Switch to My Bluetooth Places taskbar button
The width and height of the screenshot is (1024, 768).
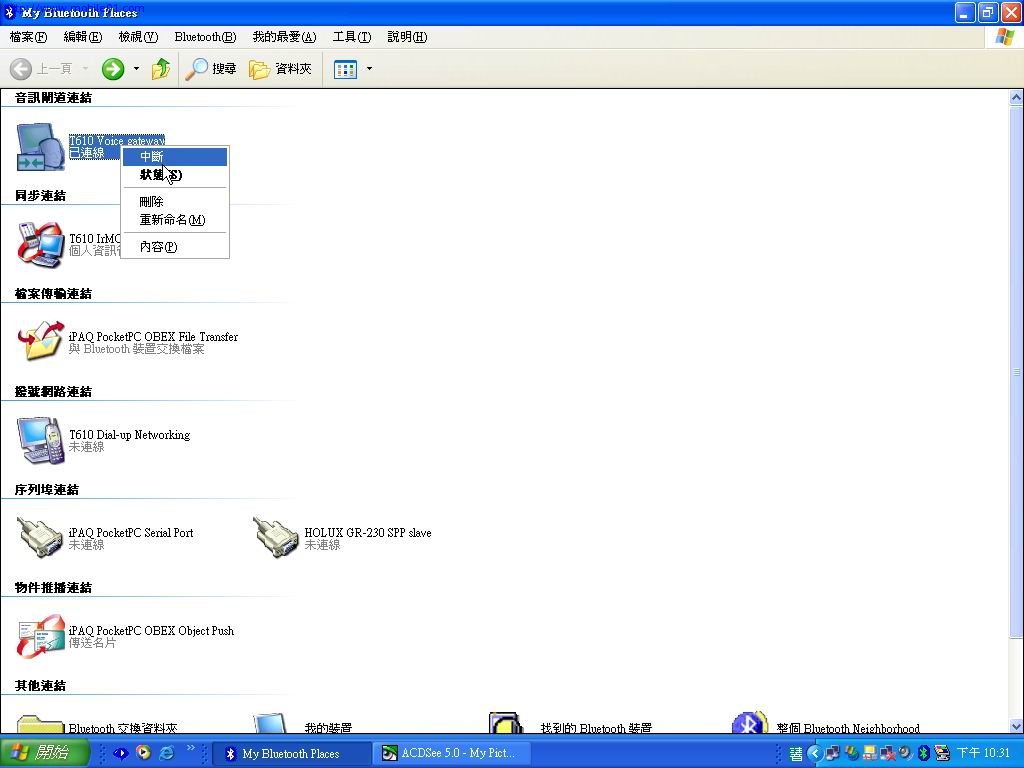292,754
